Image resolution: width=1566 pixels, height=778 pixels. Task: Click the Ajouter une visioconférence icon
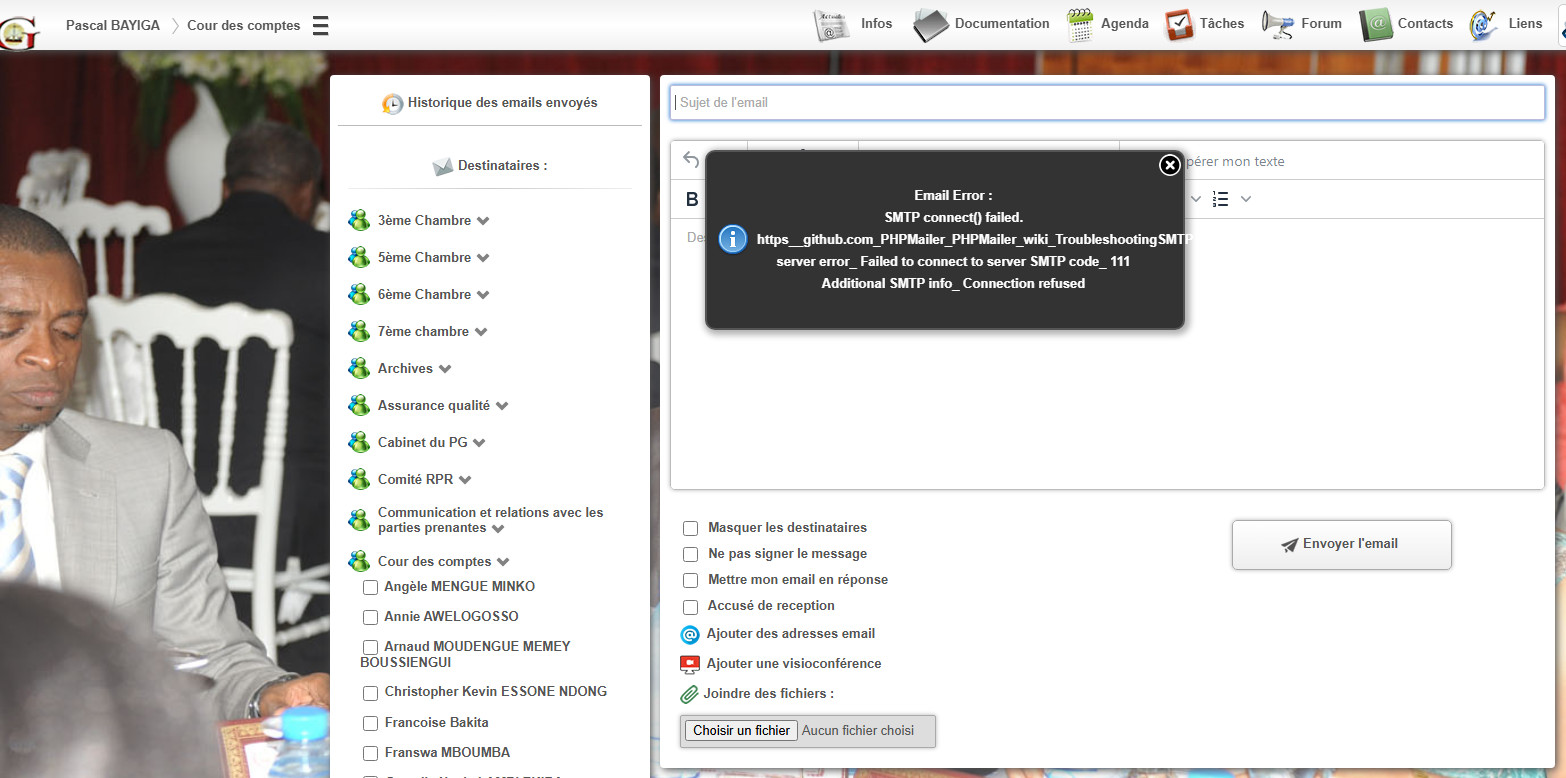690,663
